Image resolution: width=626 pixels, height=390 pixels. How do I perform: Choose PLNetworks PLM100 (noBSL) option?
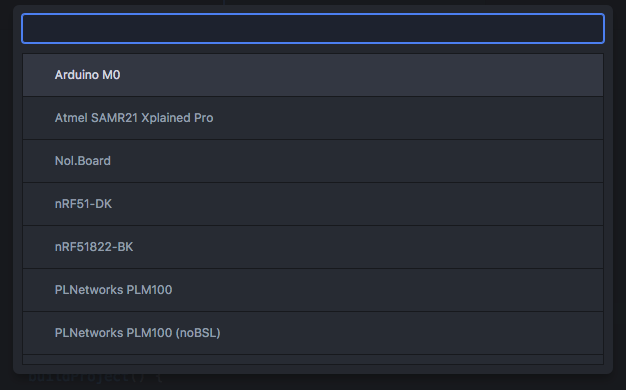click(313, 333)
